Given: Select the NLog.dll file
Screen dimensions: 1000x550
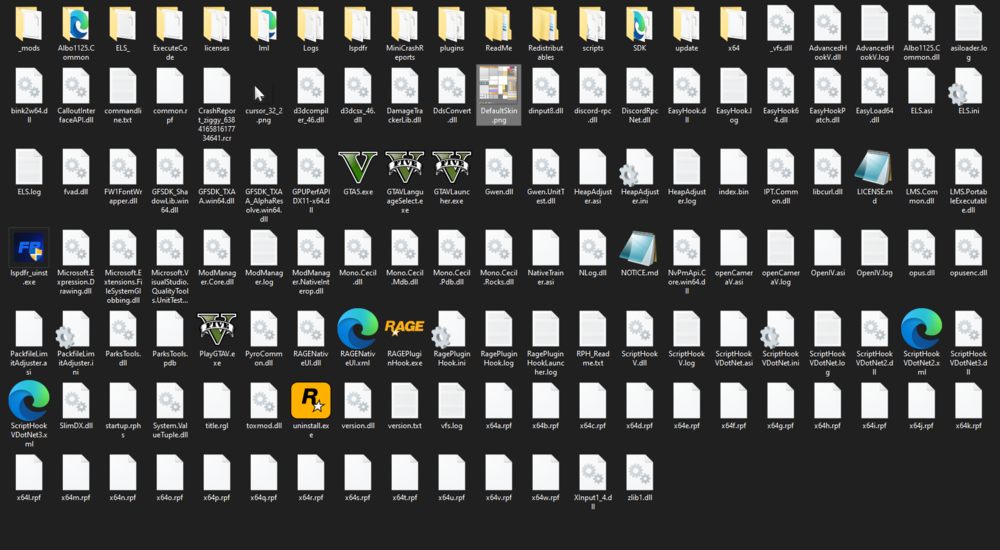Looking at the screenshot, I should pyautogui.click(x=592, y=248).
